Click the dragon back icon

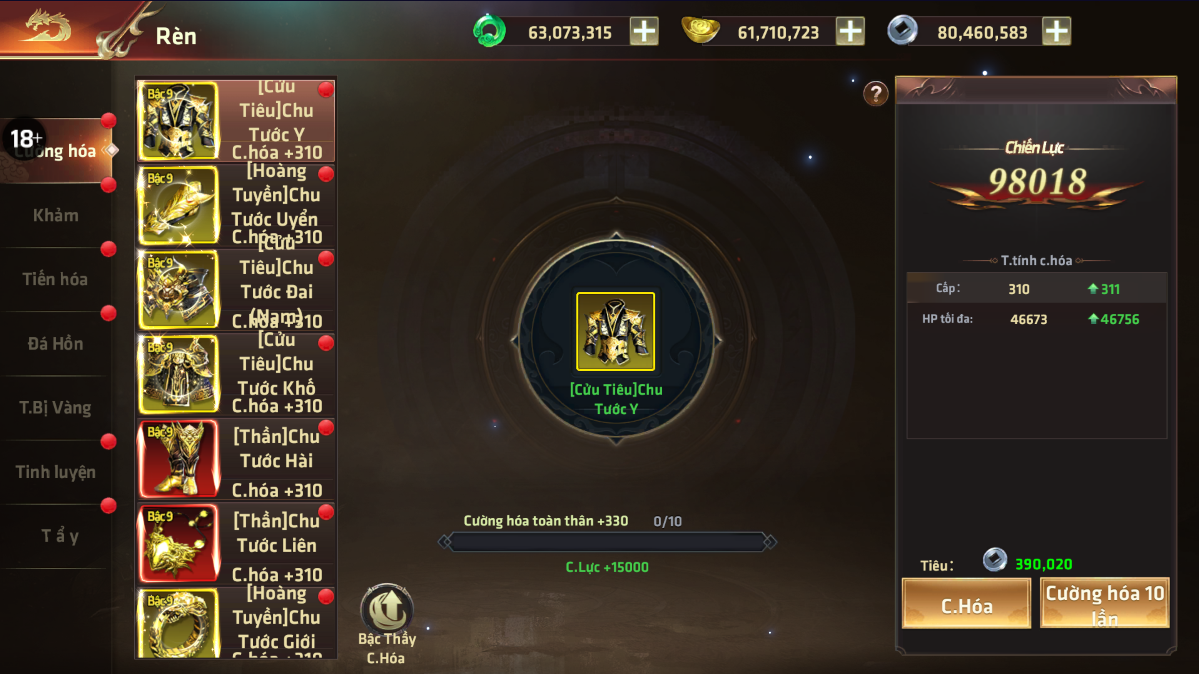coord(47,28)
